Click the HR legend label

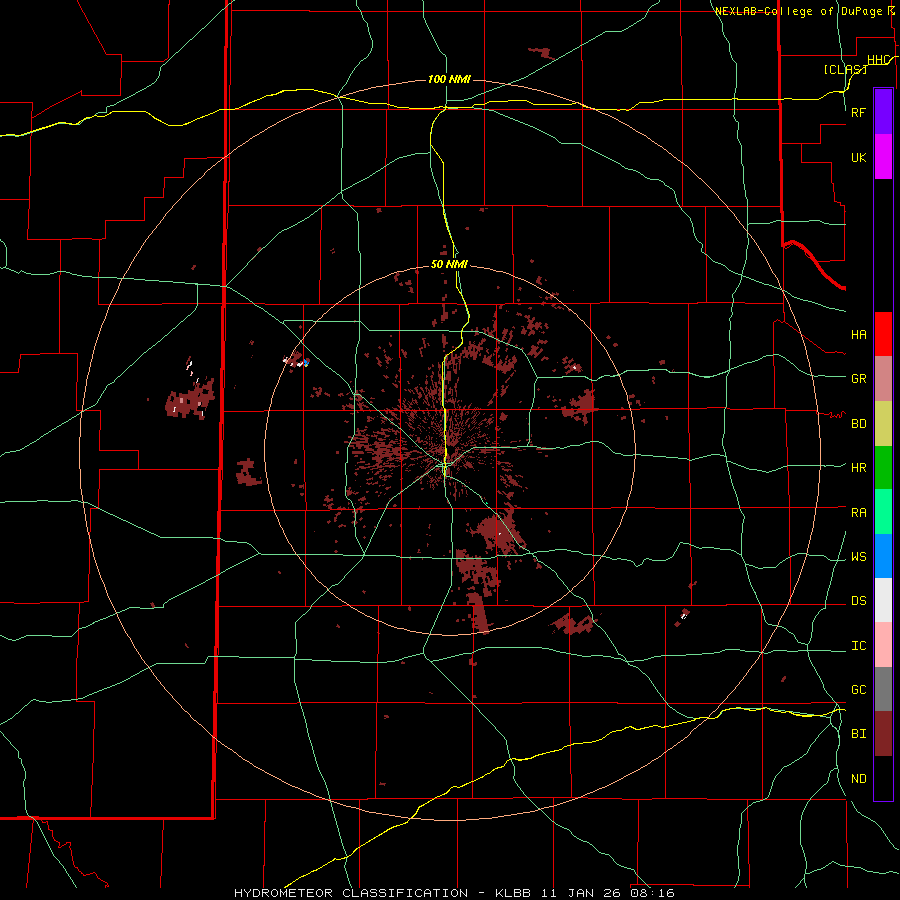coord(858,467)
